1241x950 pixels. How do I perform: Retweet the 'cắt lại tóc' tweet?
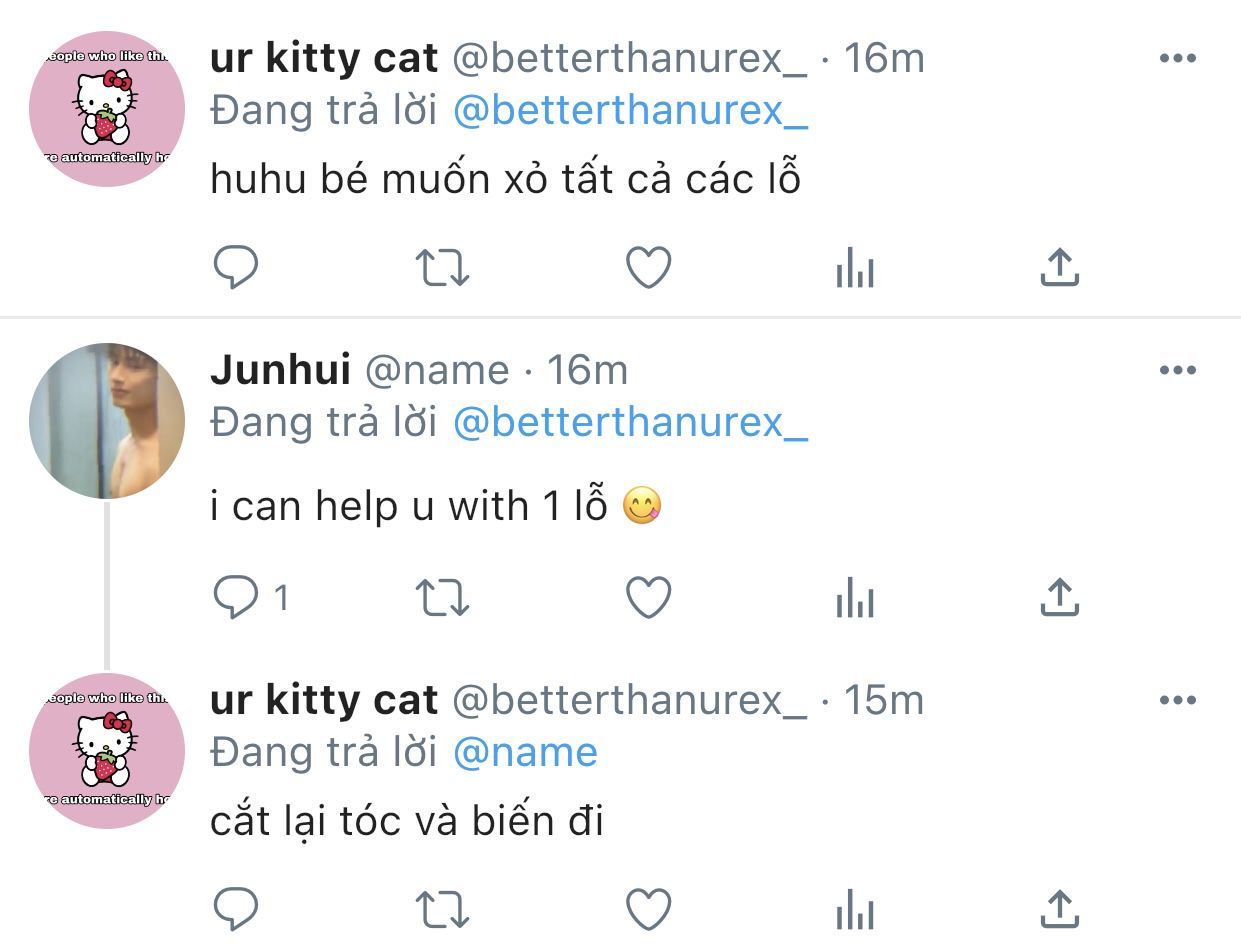tap(441, 909)
